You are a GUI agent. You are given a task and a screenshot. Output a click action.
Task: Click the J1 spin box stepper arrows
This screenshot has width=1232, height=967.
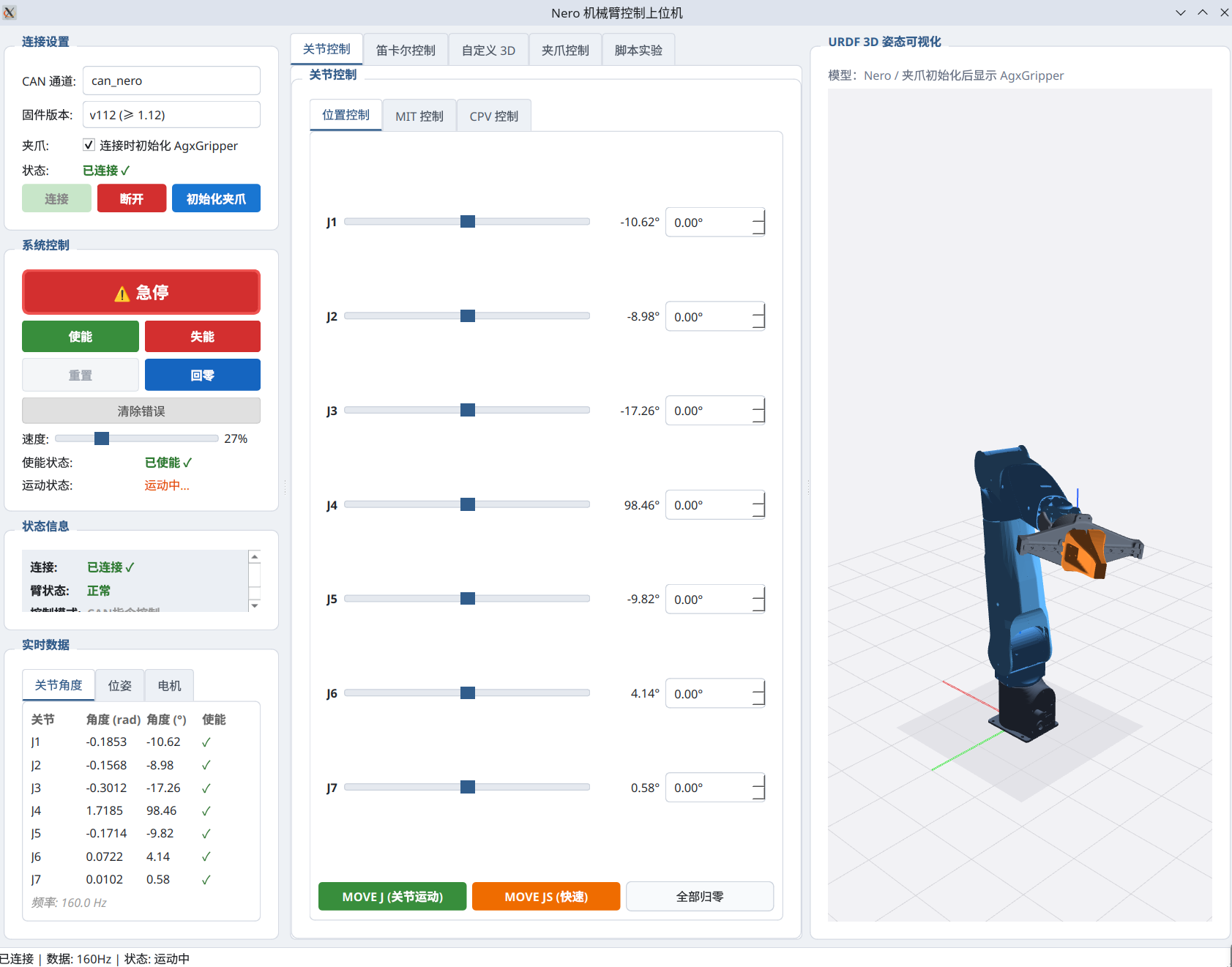[758, 223]
